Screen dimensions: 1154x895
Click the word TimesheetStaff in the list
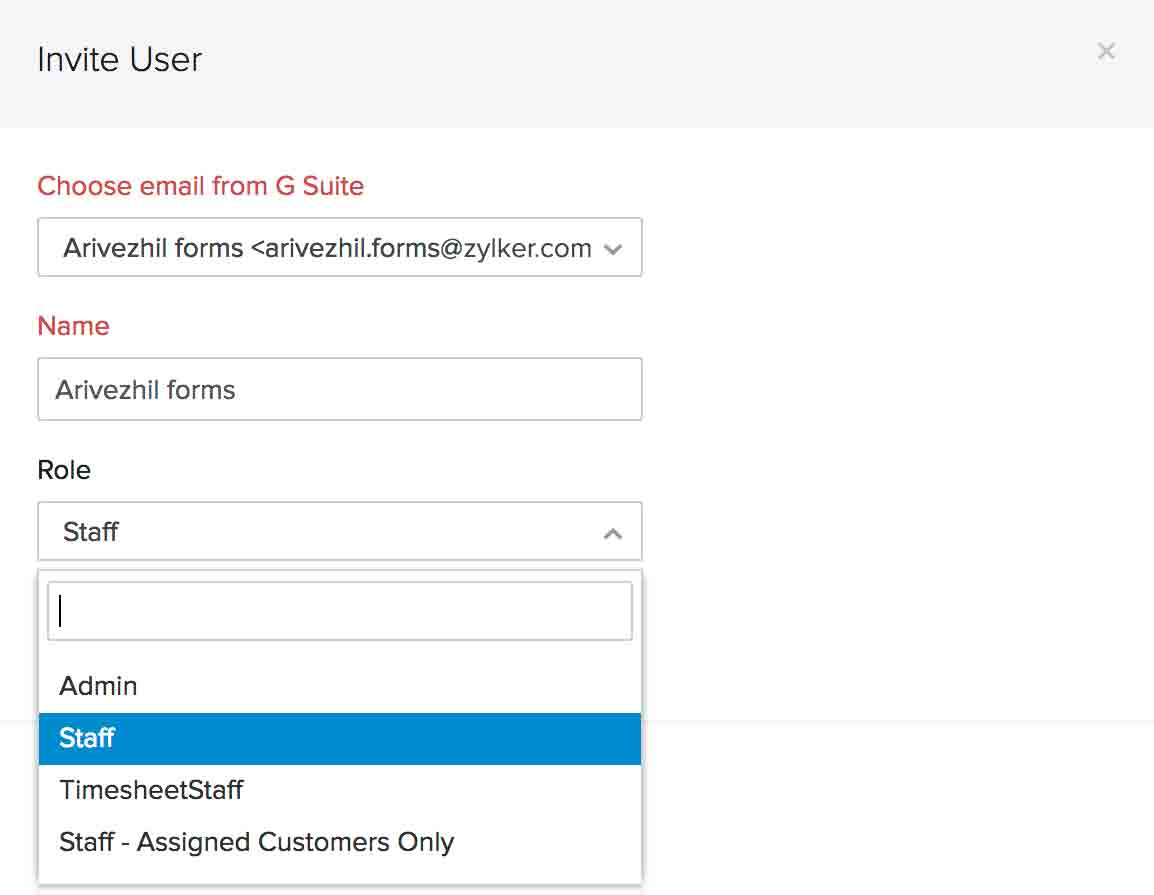click(x=151, y=790)
